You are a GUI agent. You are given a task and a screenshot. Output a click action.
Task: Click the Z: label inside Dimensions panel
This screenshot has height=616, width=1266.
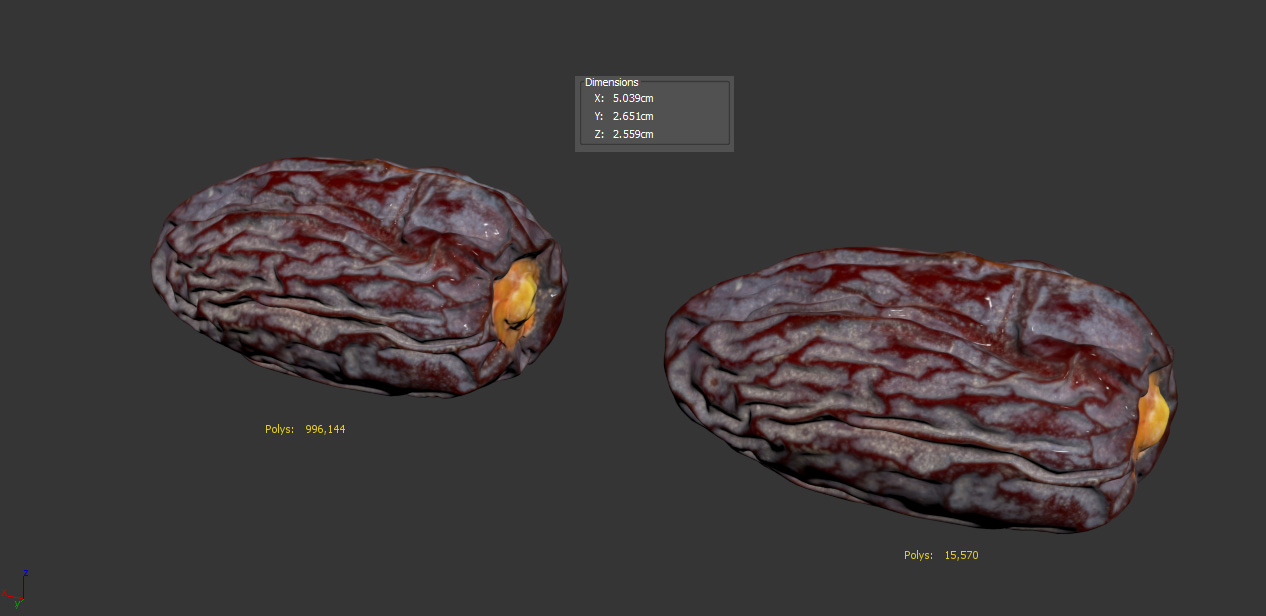pyautogui.click(x=598, y=134)
